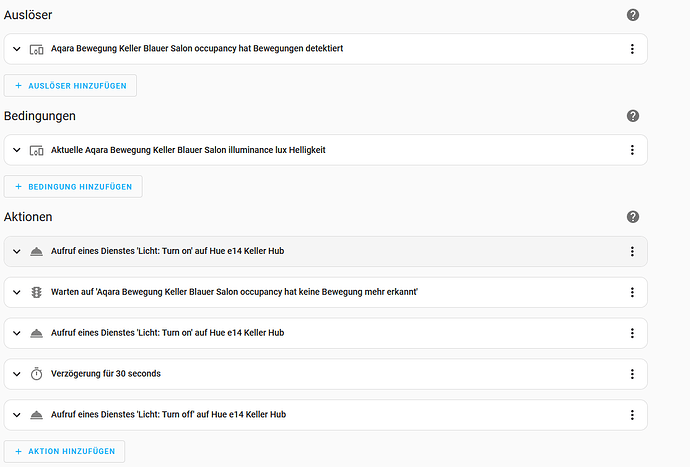Click service bell icon of Turn off action

(x=37, y=415)
